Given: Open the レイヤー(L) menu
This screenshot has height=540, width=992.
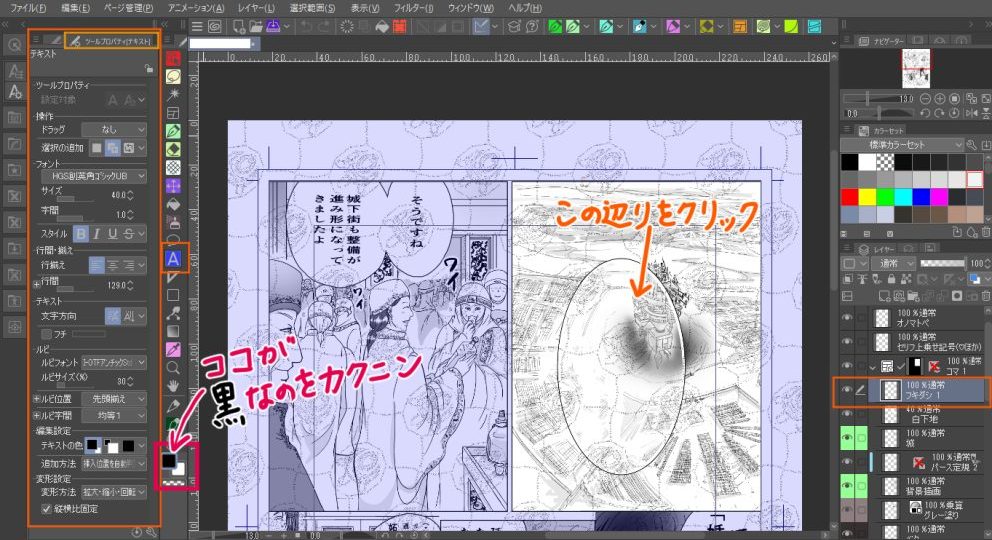Looking at the screenshot, I should [256, 8].
